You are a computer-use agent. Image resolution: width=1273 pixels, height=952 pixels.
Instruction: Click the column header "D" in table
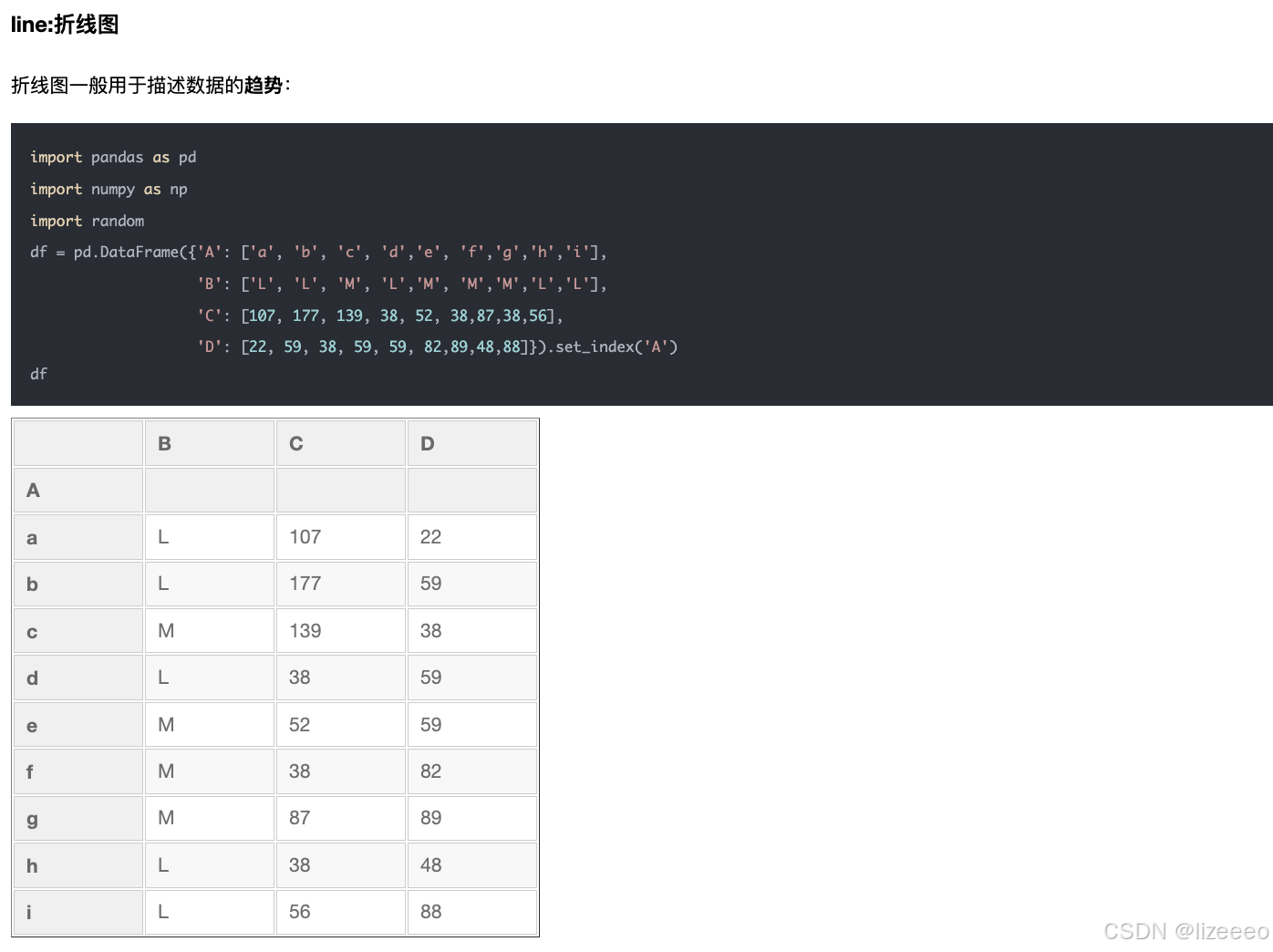tap(427, 443)
